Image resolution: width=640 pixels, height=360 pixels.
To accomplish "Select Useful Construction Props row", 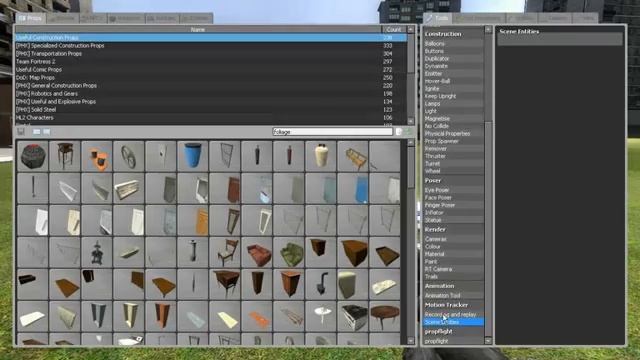I will click(x=211, y=38).
